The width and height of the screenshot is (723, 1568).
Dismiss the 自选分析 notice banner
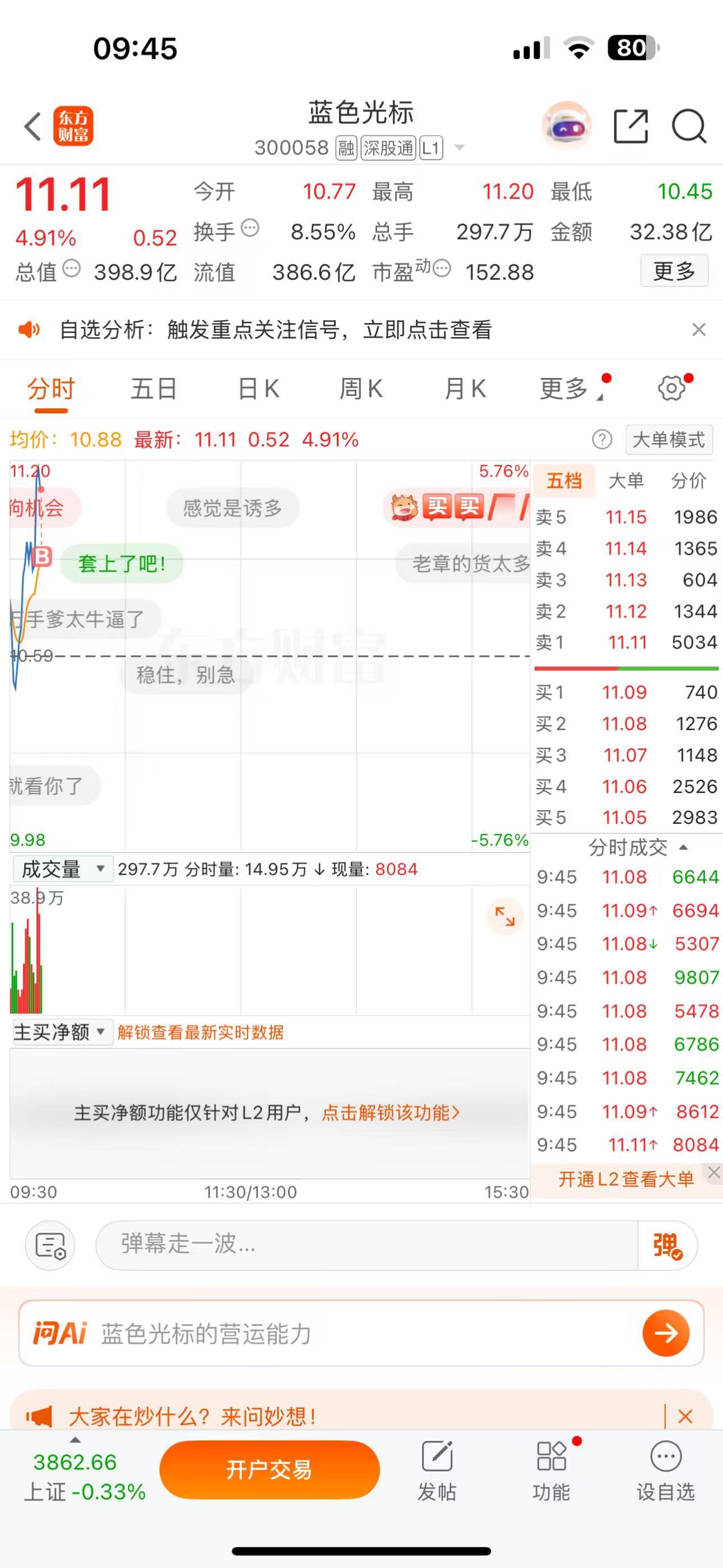tap(699, 330)
